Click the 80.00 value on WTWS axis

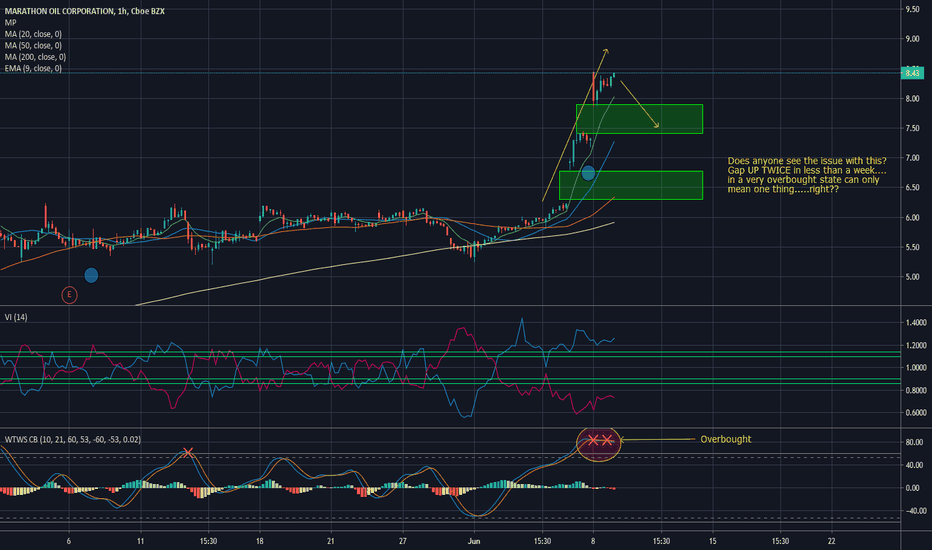(914, 442)
